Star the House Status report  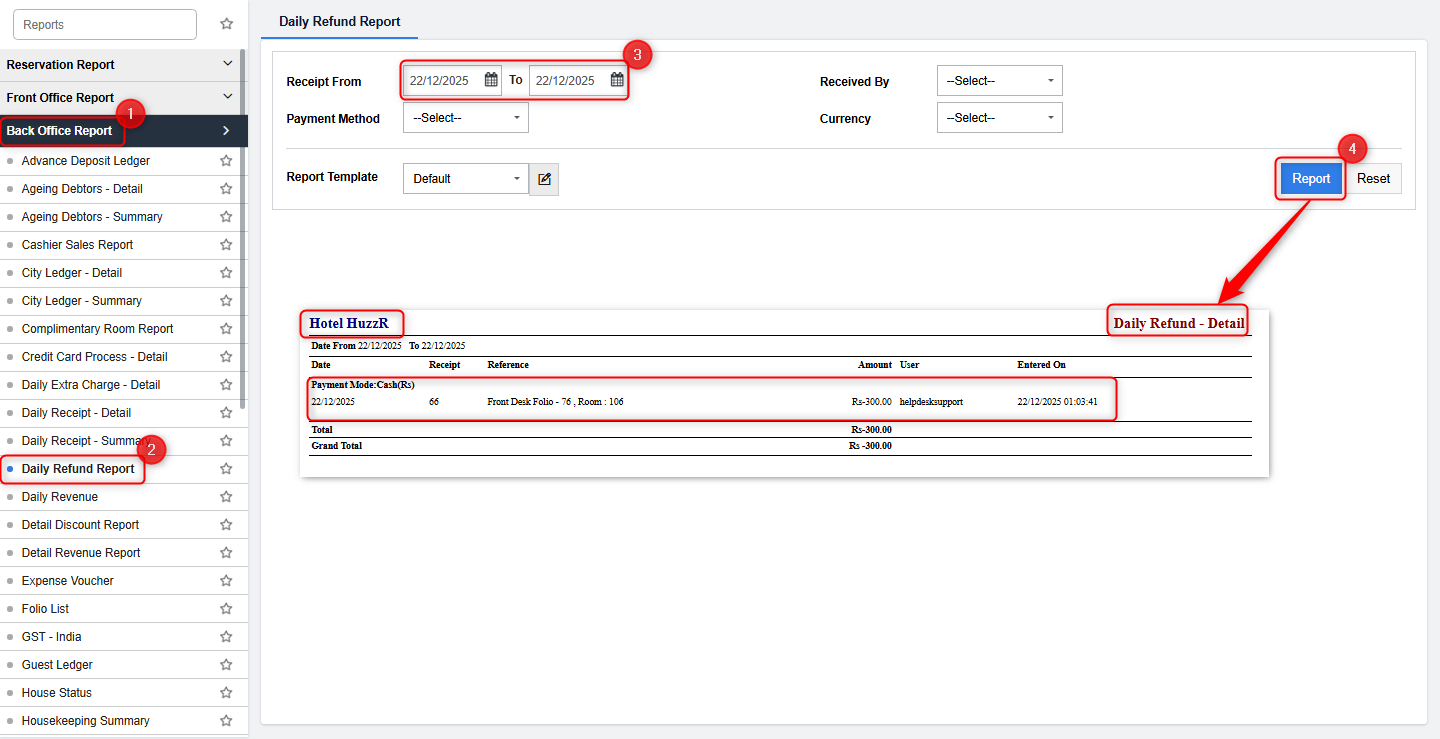226,692
